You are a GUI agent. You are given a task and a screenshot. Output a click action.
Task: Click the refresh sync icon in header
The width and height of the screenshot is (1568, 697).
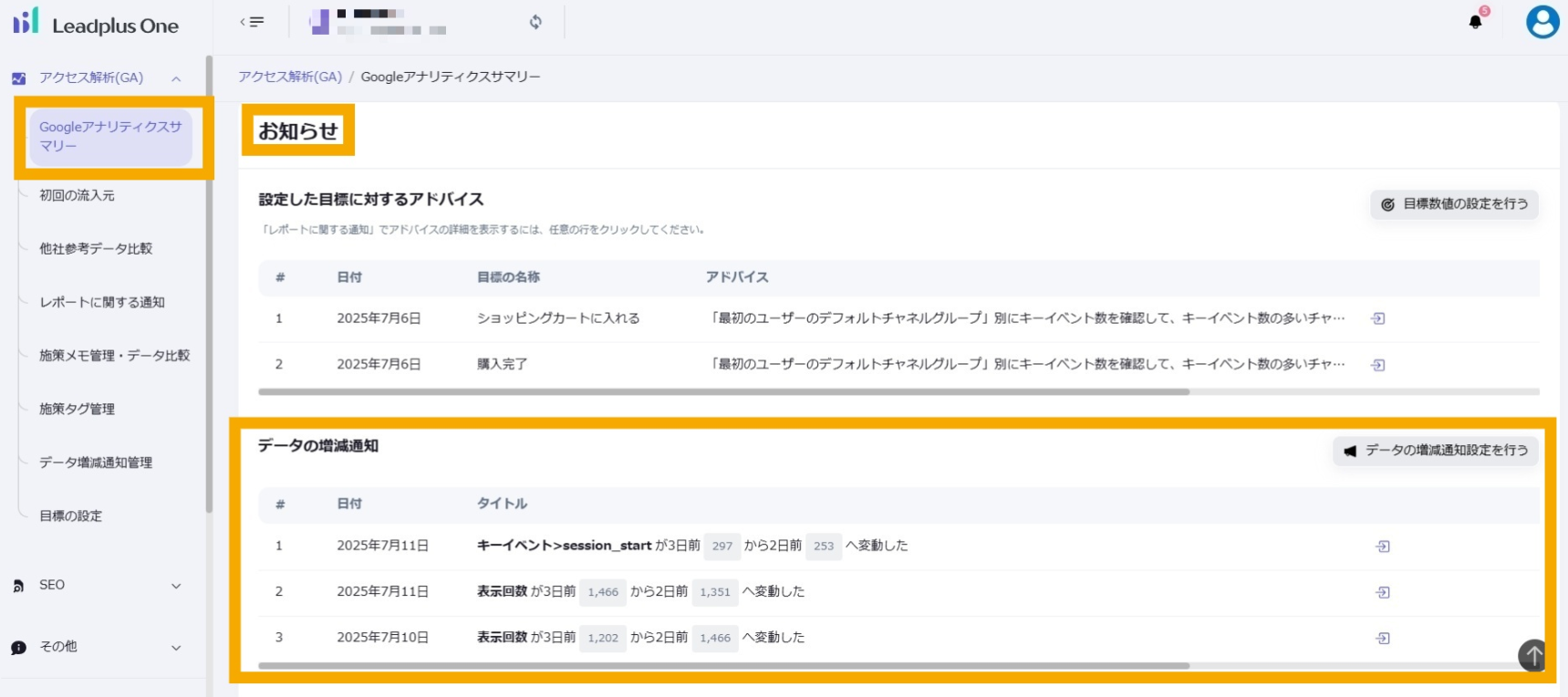point(535,22)
